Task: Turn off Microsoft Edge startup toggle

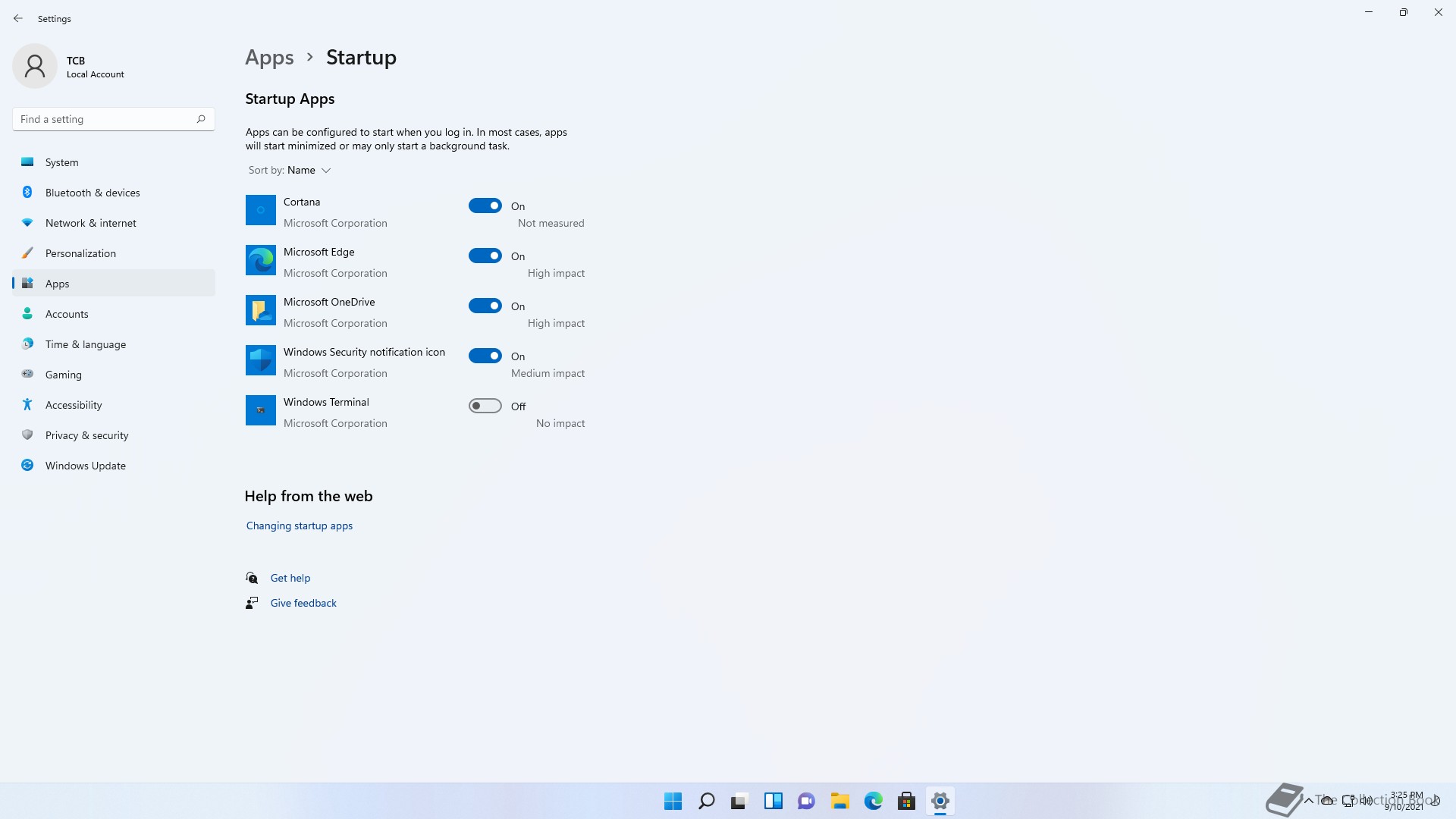Action: [x=485, y=256]
